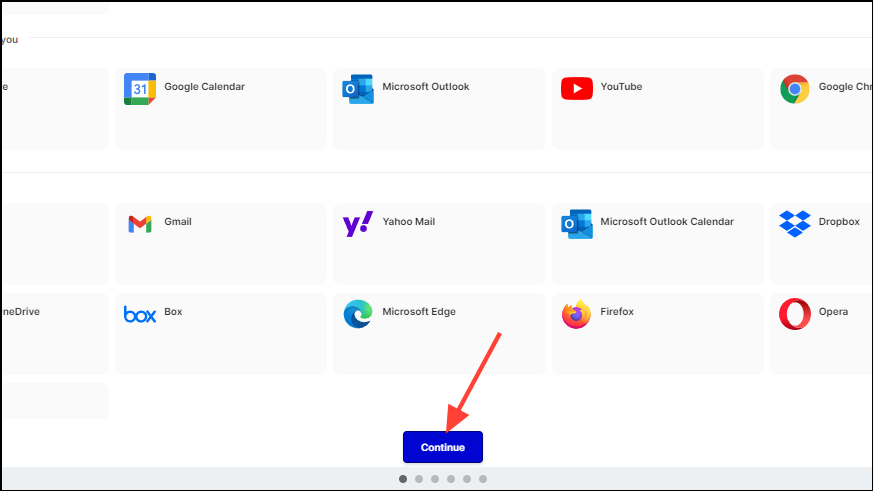Jump to the fifth pagination dot

point(467,479)
